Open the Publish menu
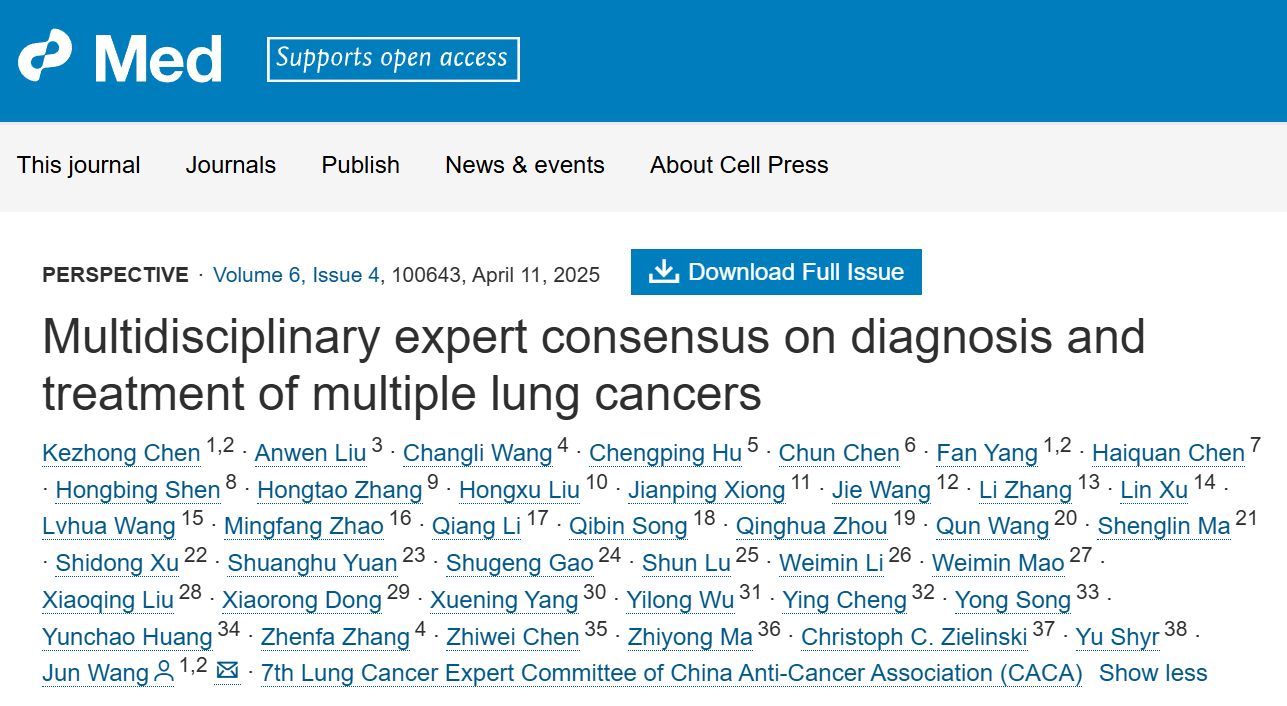 360,165
